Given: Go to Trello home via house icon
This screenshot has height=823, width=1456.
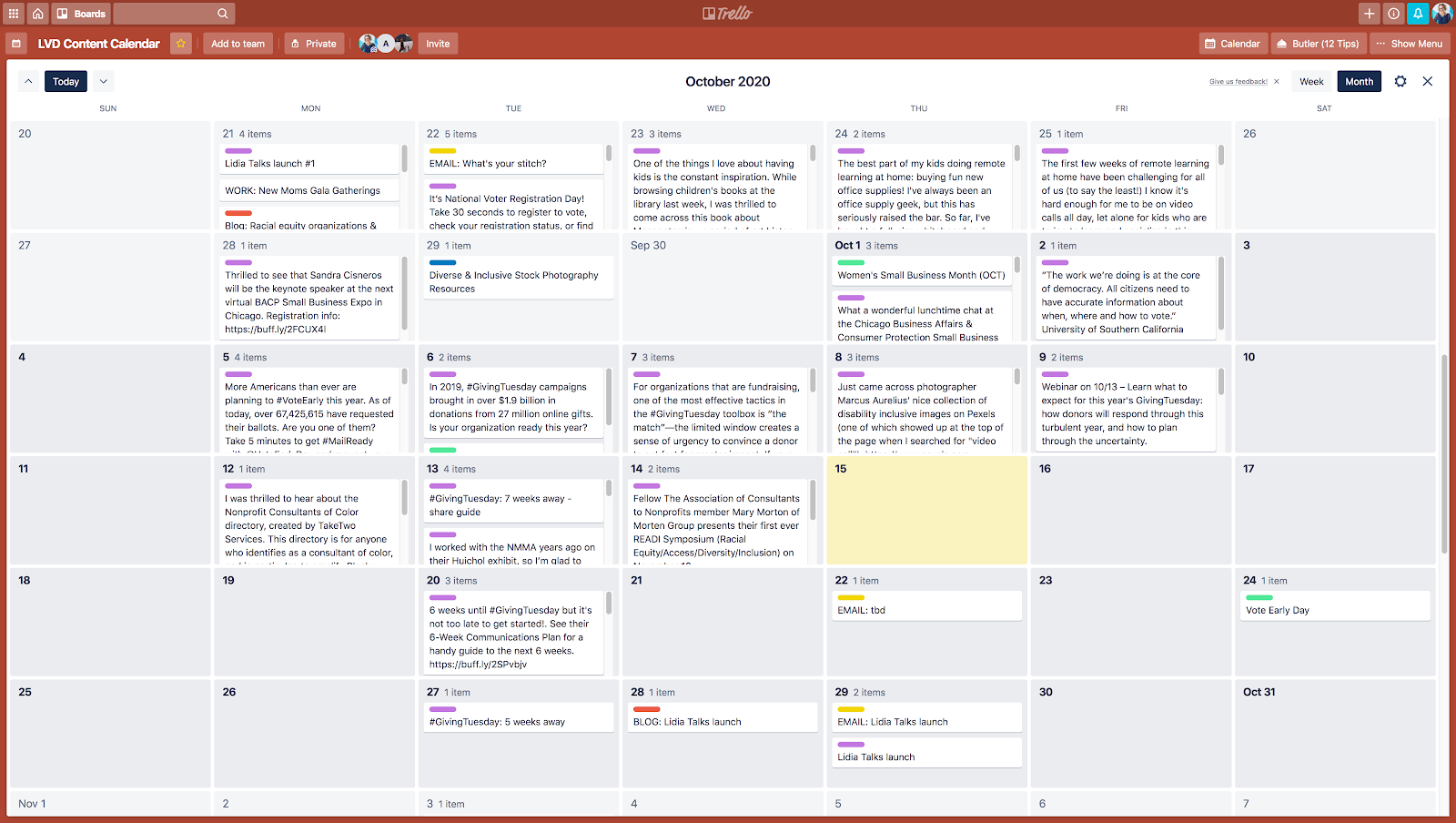Looking at the screenshot, I should (37, 14).
